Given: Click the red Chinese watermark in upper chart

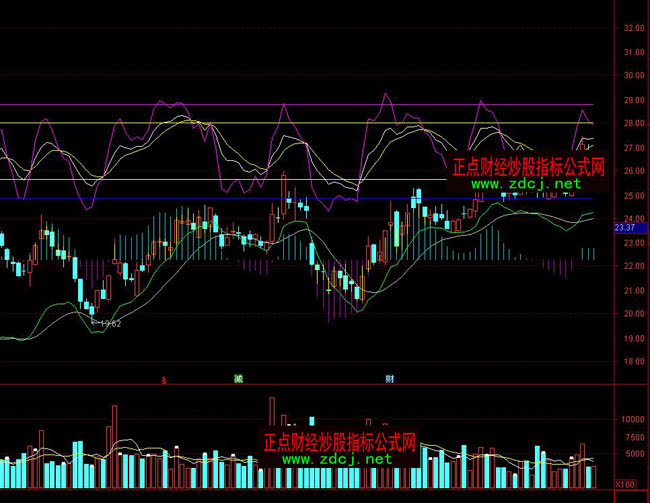Looking at the screenshot, I should (529, 167).
